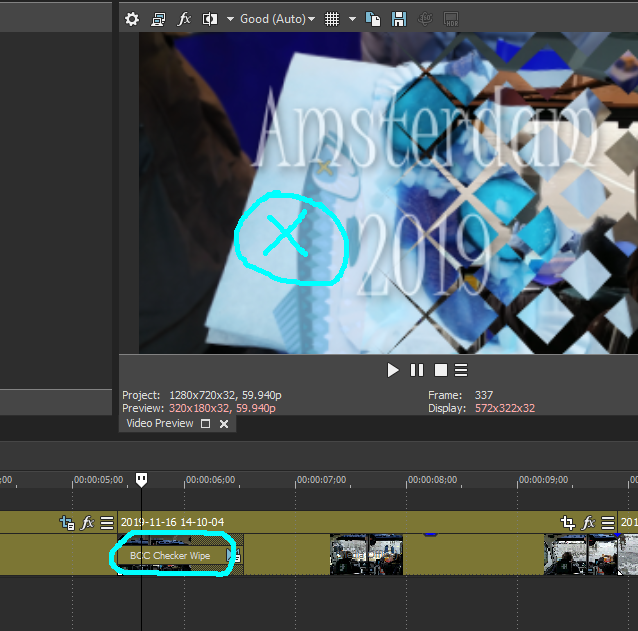Close the Video Preview tab
The image size is (638, 631).
click(224, 424)
